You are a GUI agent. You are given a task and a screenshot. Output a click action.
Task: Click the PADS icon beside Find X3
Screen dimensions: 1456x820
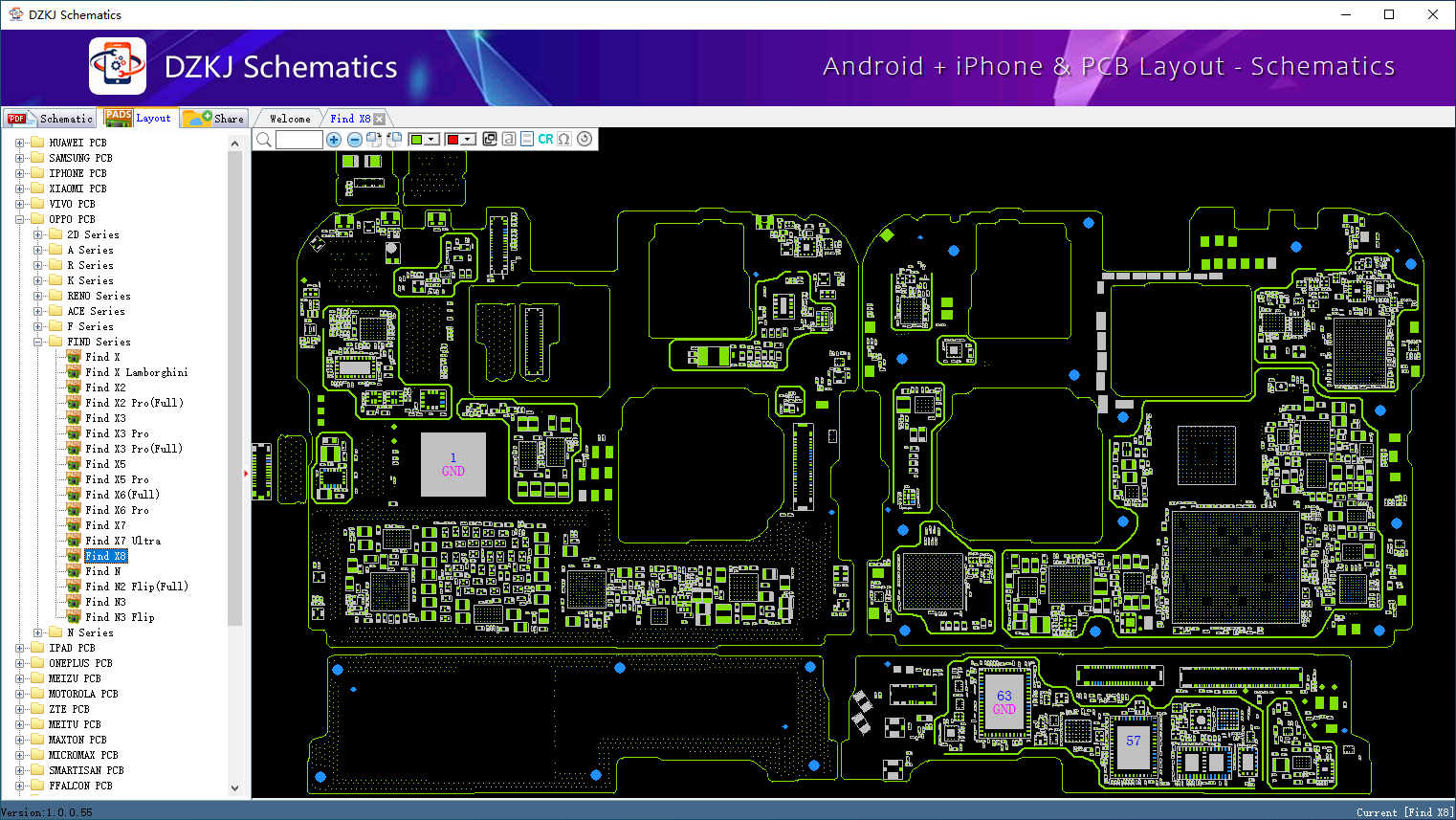(x=74, y=418)
